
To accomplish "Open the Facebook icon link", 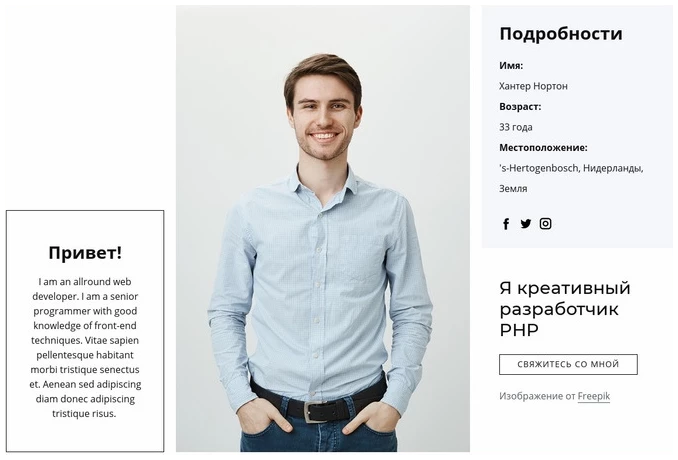I will pyautogui.click(x=506, y=224).
